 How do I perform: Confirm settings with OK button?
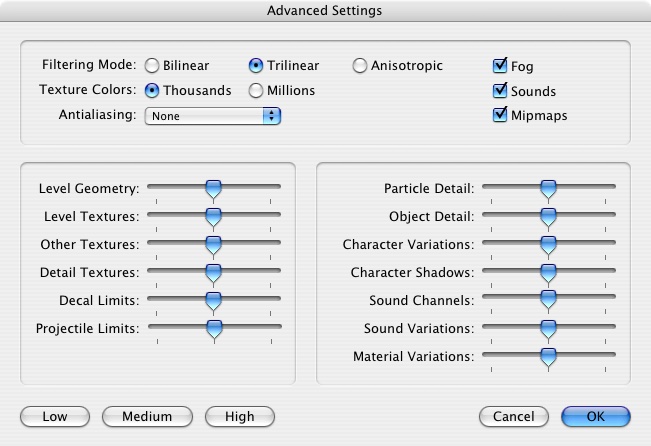(x=596, y=416)
